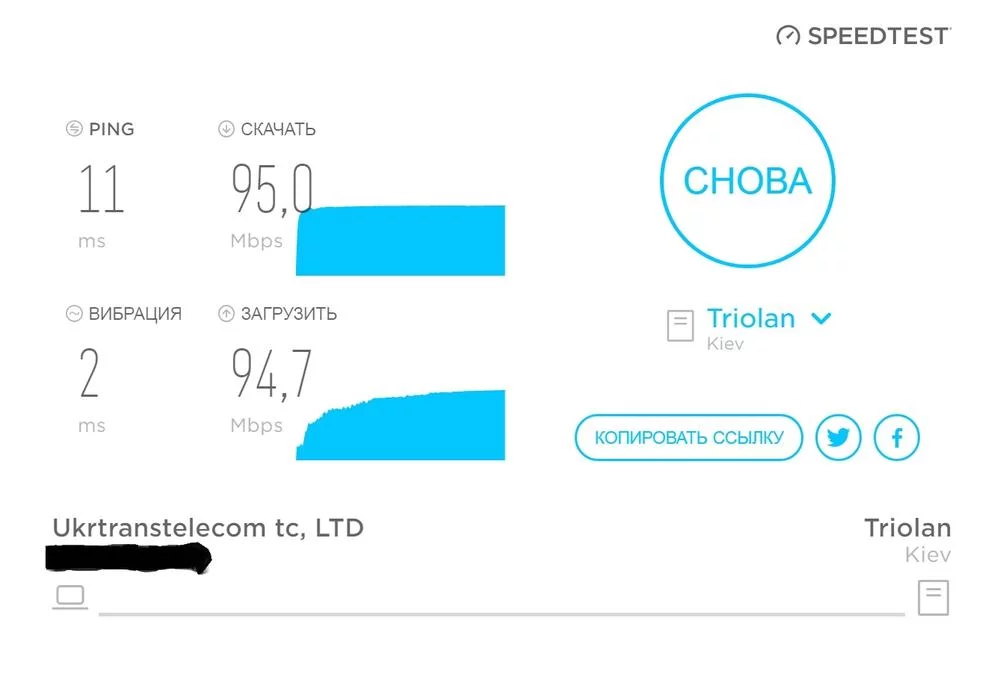The height and width of the screenshot is (677, 1000).
Task: Click the download speed graph
Action: 401,240
